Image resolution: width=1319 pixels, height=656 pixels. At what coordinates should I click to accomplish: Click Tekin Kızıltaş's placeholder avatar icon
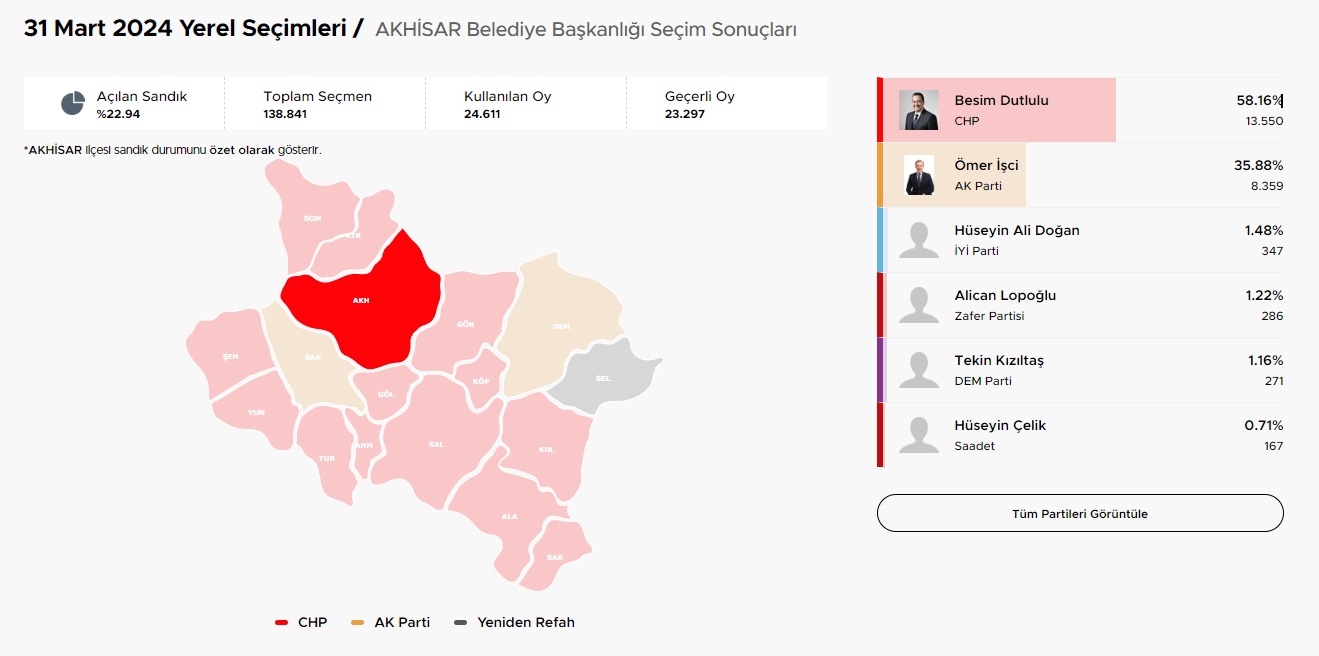pyautogui.click(x=918, y=370)
